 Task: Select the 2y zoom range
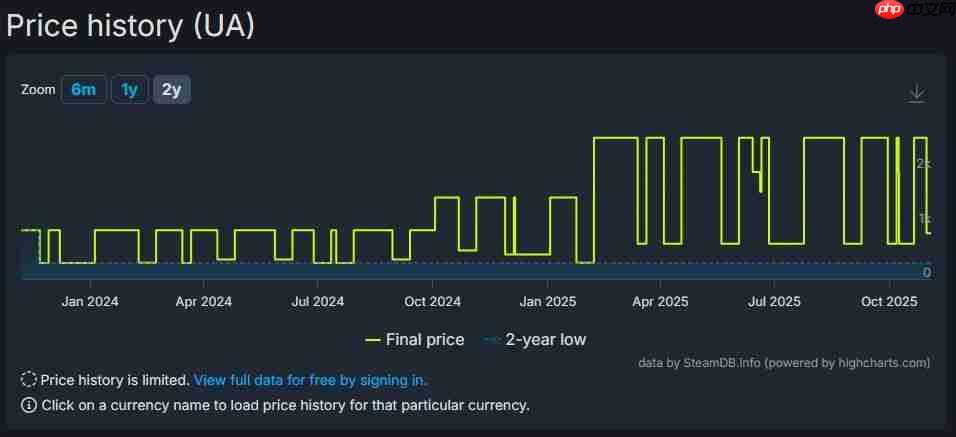[x=171, y=89]
